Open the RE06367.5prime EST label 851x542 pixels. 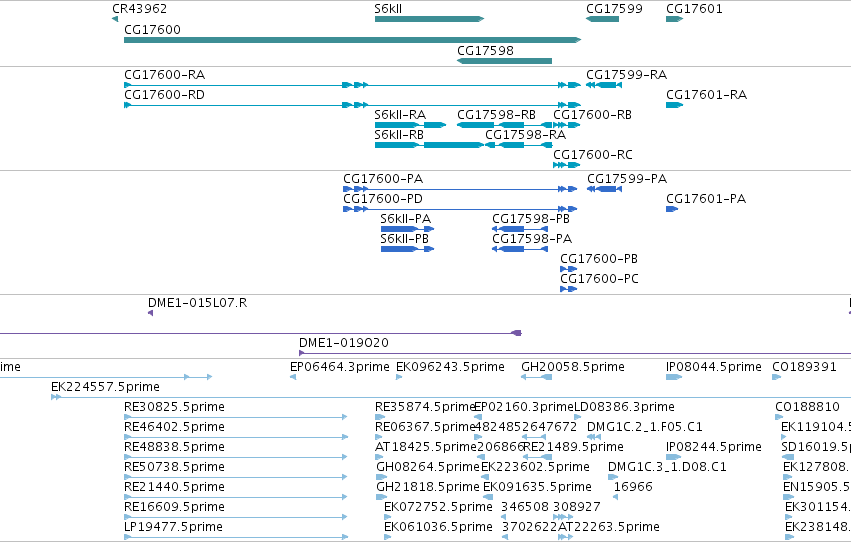[426, 427]
